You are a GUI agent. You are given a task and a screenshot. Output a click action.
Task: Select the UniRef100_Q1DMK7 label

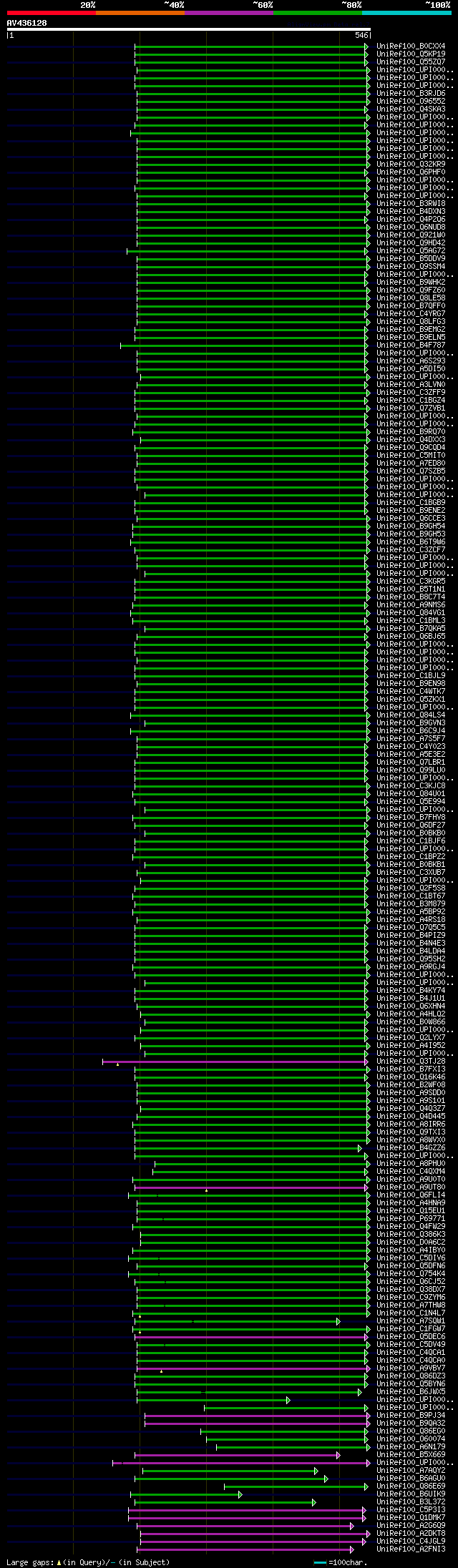point(411,1518)
